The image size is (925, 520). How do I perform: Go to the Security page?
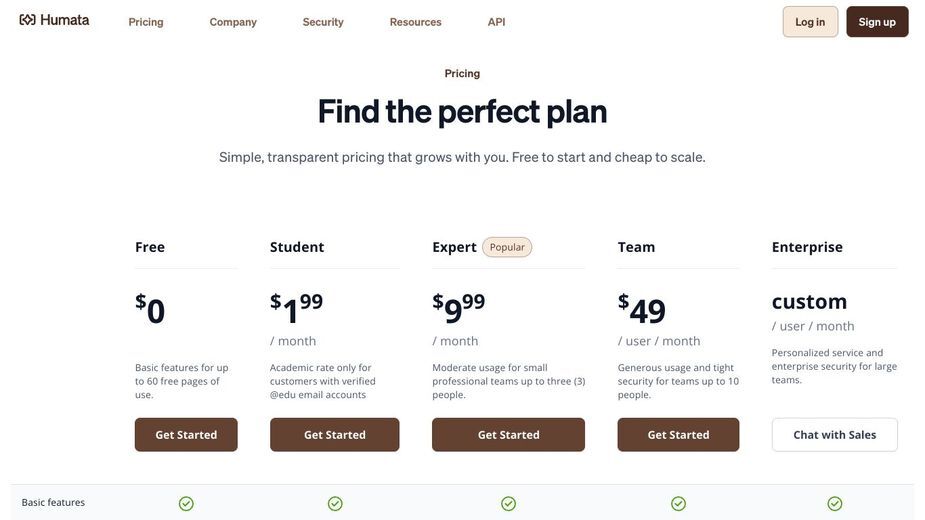(x=323, y=22)
